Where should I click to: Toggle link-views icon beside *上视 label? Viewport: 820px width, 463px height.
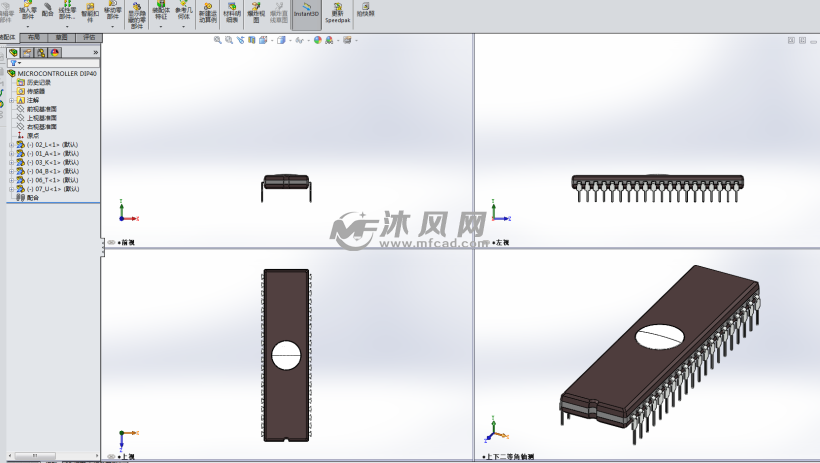click(111, 457)
